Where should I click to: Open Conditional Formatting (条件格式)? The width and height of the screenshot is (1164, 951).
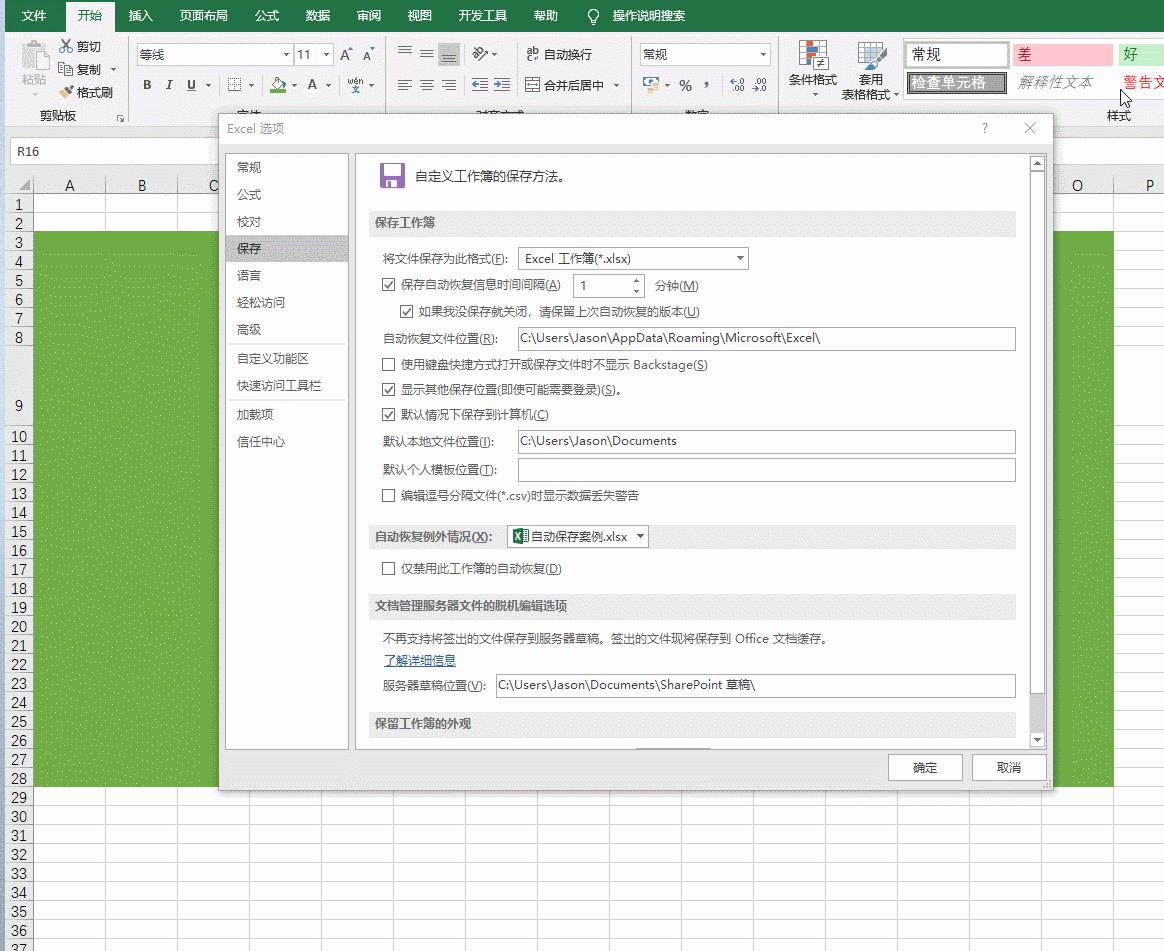coord(812,68)
